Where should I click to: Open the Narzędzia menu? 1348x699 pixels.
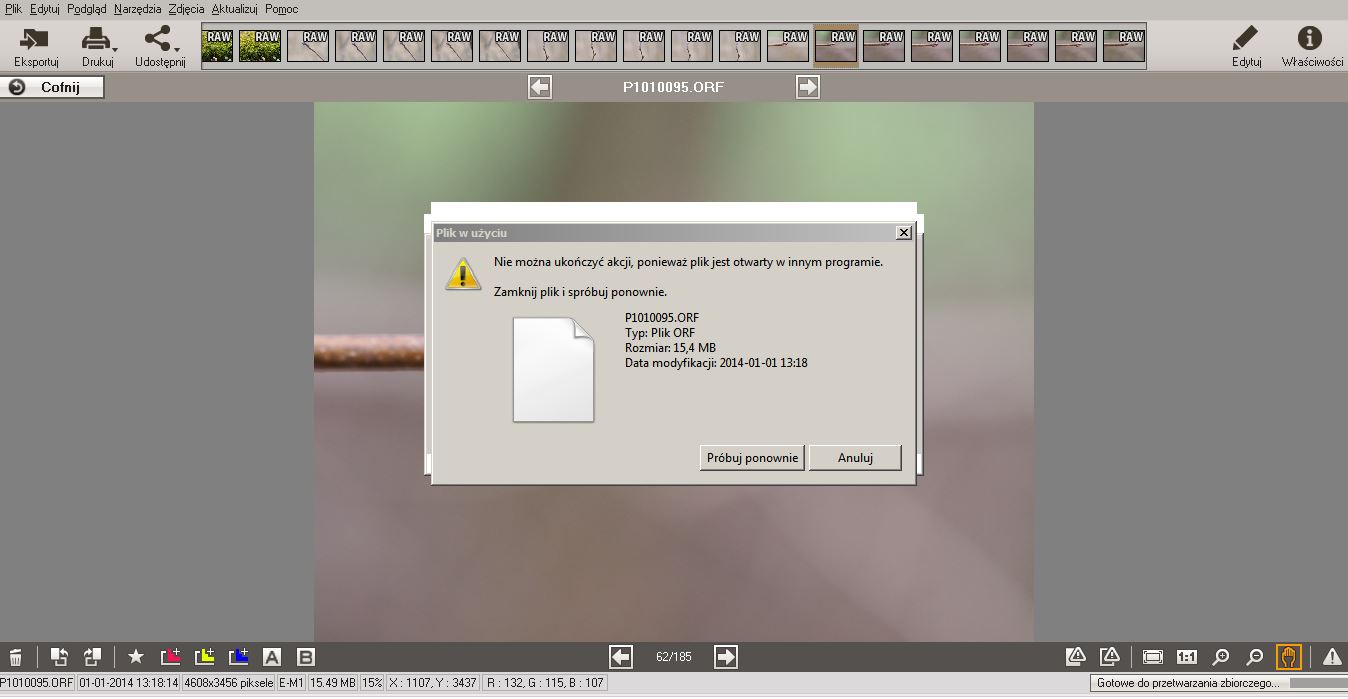137,9
